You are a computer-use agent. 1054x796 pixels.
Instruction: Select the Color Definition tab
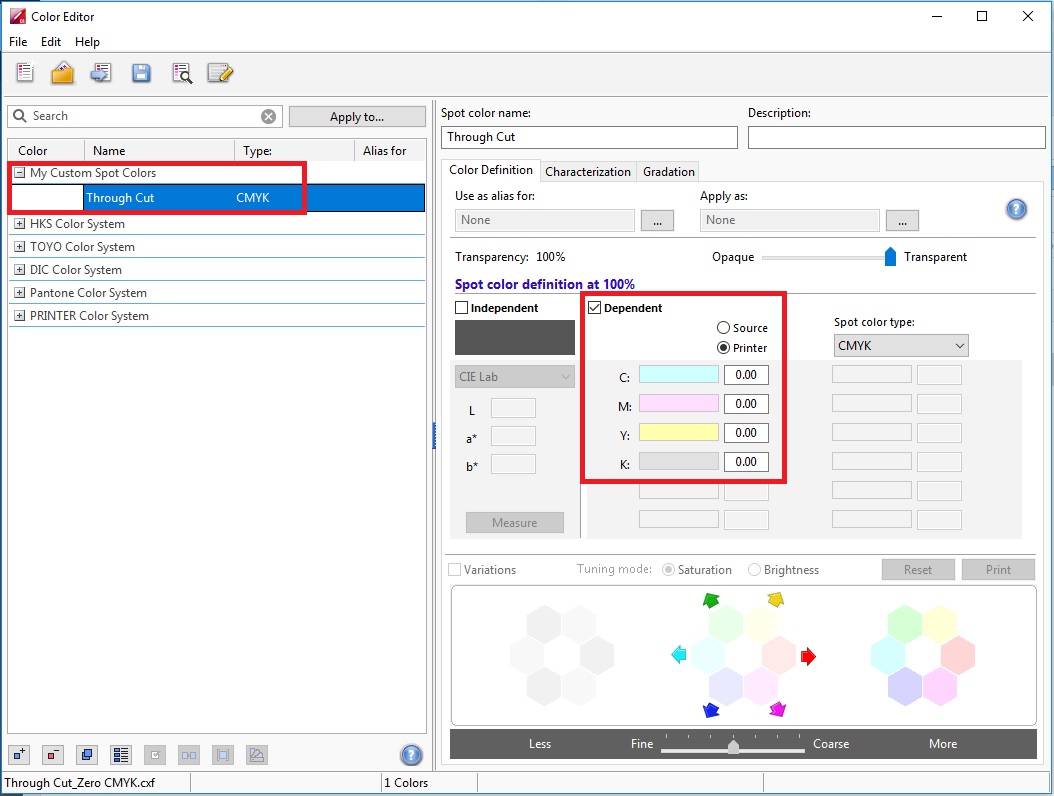click(491, 170)
